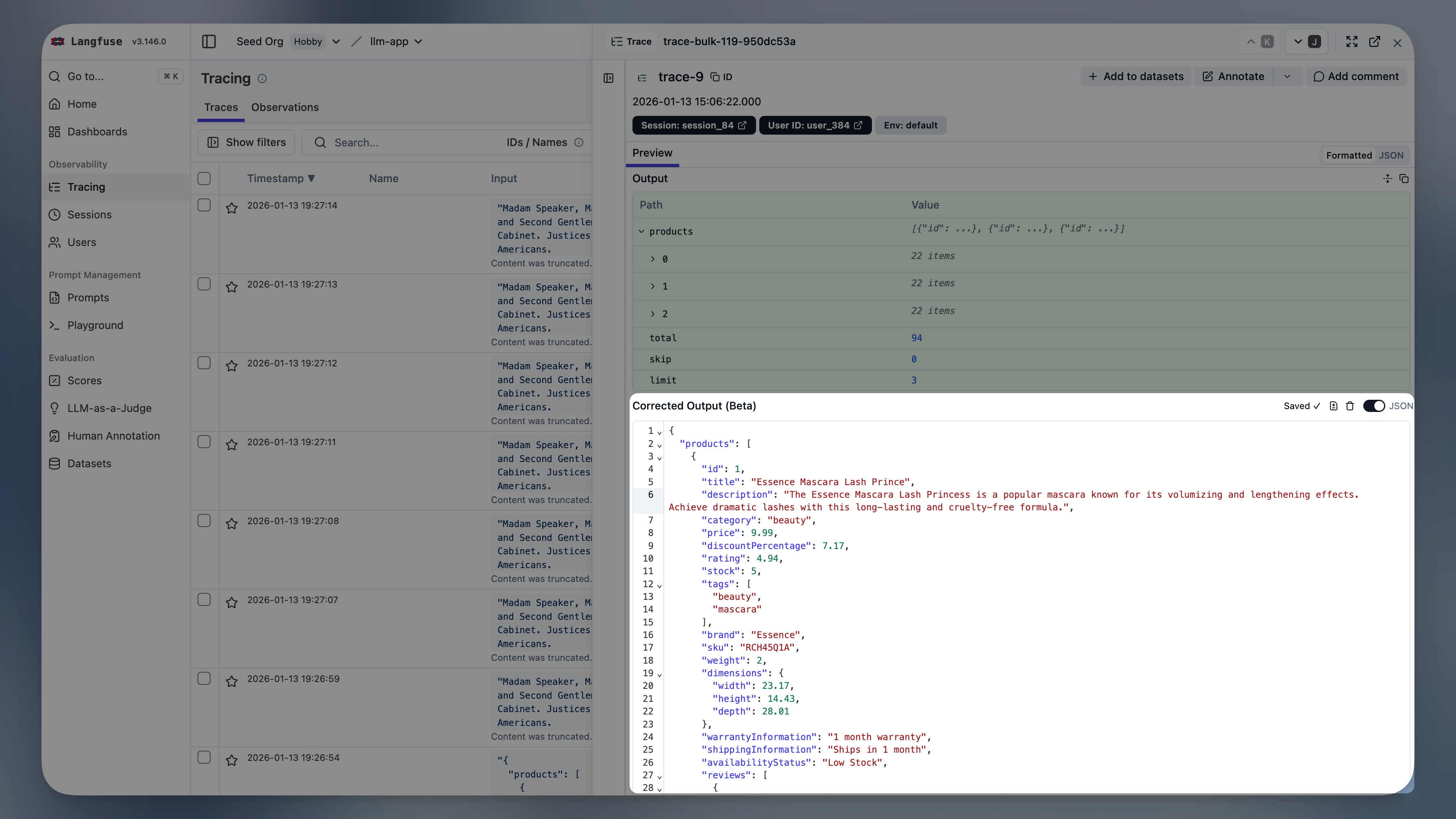Open Prompts in the sidebar

pos(88,297)
